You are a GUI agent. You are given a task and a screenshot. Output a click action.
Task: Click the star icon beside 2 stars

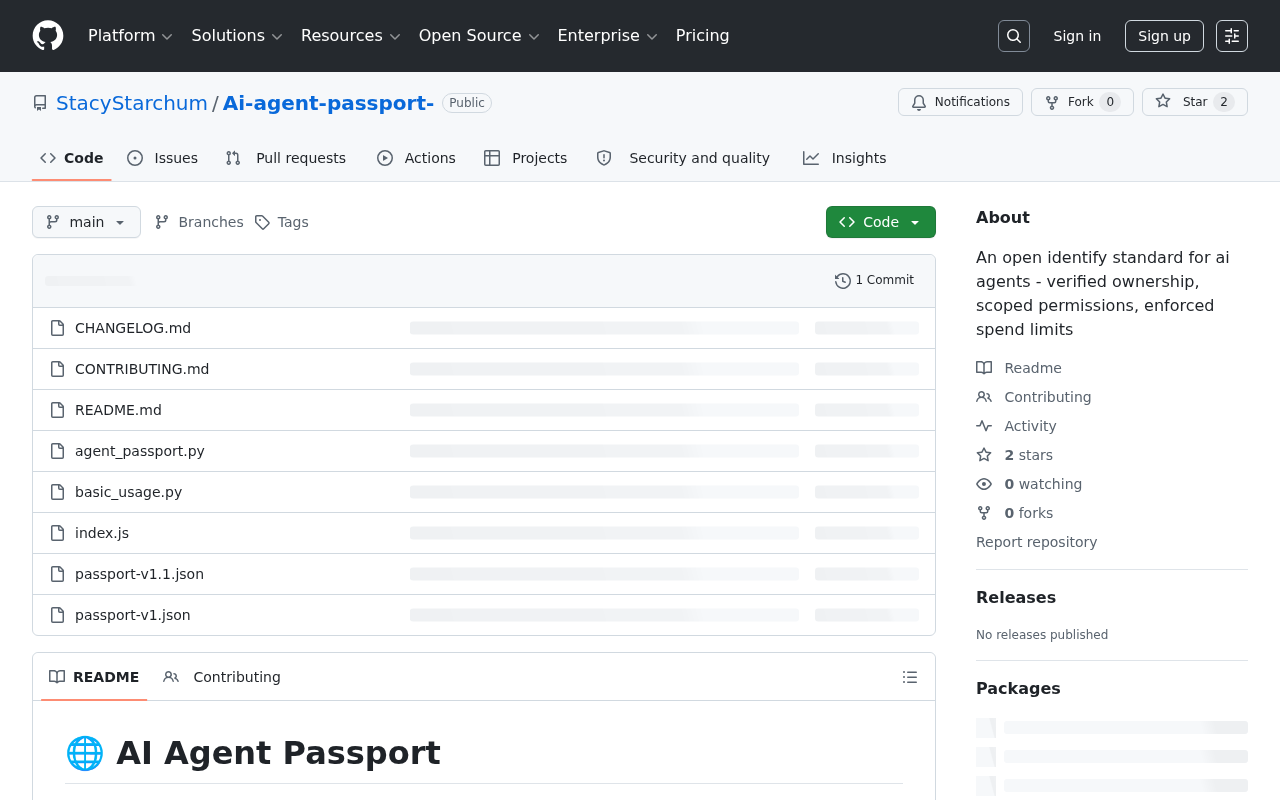984,455
